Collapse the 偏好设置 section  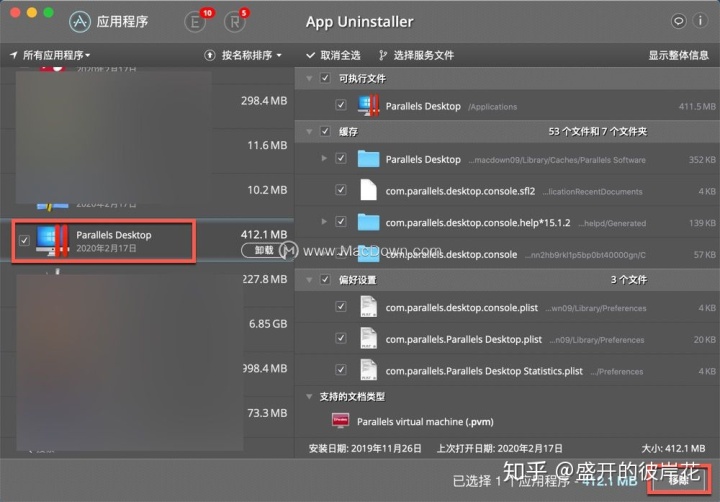coord(309,280)
